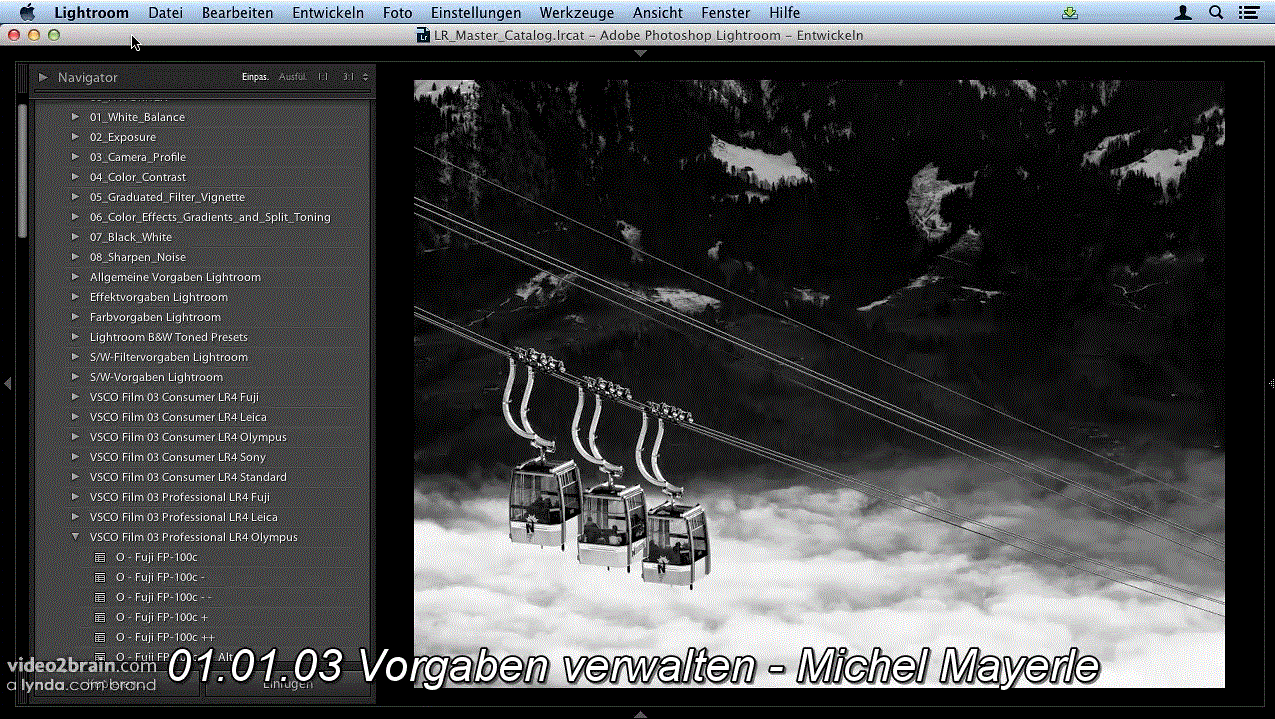This screenshot has width=1275, height=719.
Task: Collapse VSCO Film 03 Professional LR4 Olympus folder
Action: [75, 537]
